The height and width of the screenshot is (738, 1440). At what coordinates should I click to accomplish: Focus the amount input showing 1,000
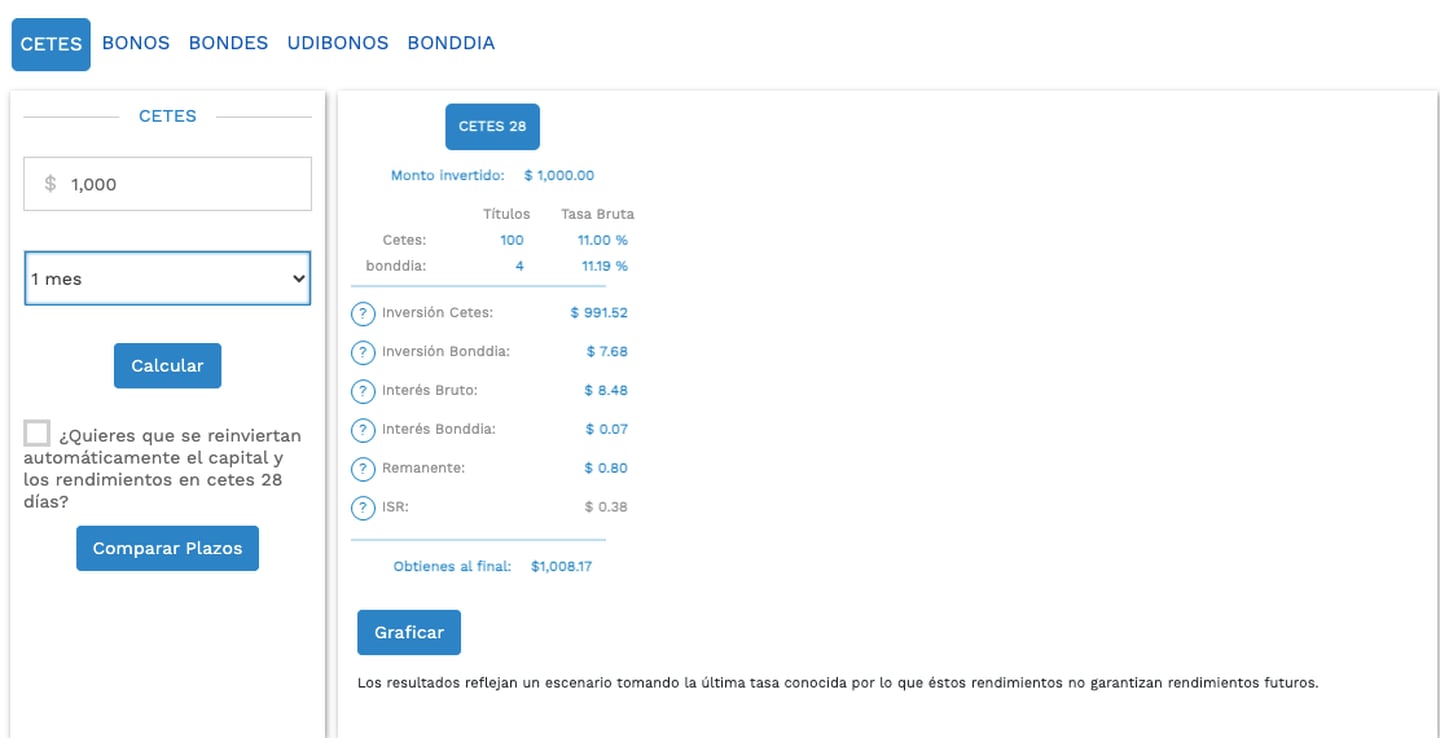coord(167,184)
